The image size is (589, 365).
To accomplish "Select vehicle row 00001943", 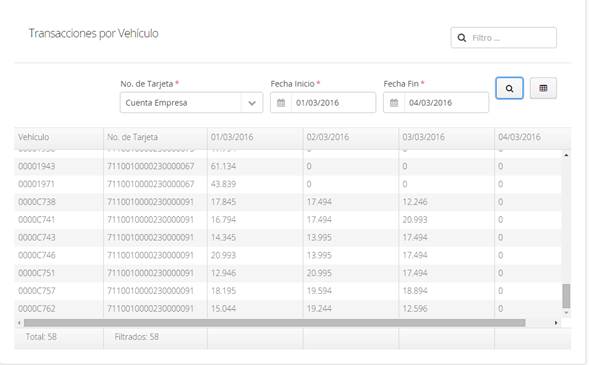I will coord(288,166).
